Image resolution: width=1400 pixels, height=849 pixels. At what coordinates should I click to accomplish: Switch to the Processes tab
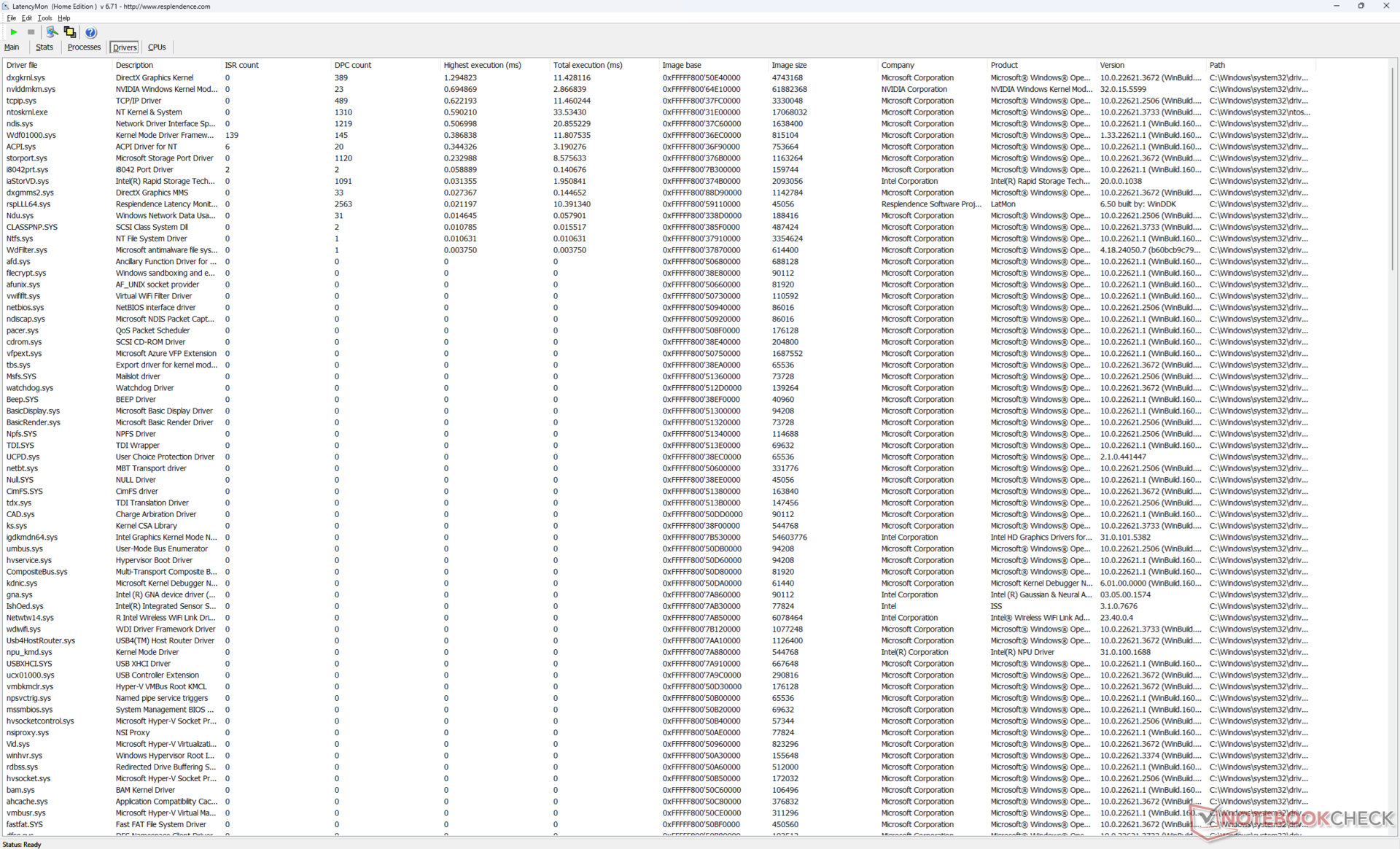click(x=84, y=47)
